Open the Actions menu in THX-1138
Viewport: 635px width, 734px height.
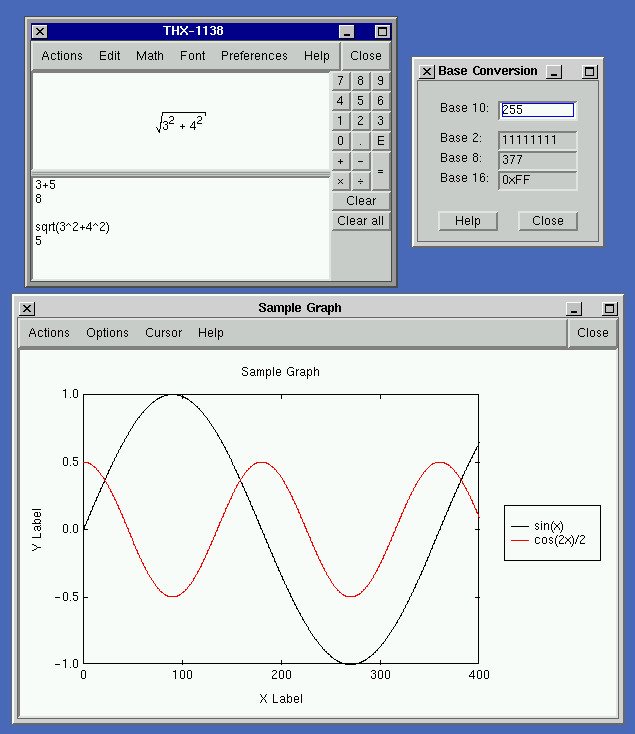[62, 56]
